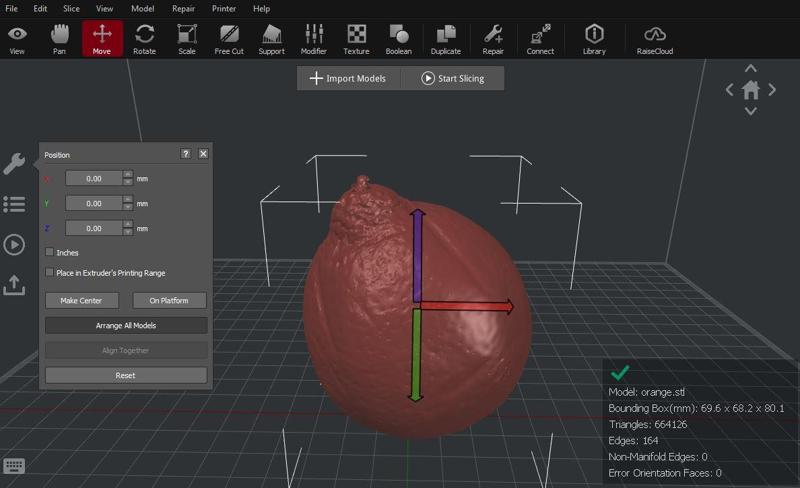Open the View menu
800x488 pixels.
coord(105,9)
